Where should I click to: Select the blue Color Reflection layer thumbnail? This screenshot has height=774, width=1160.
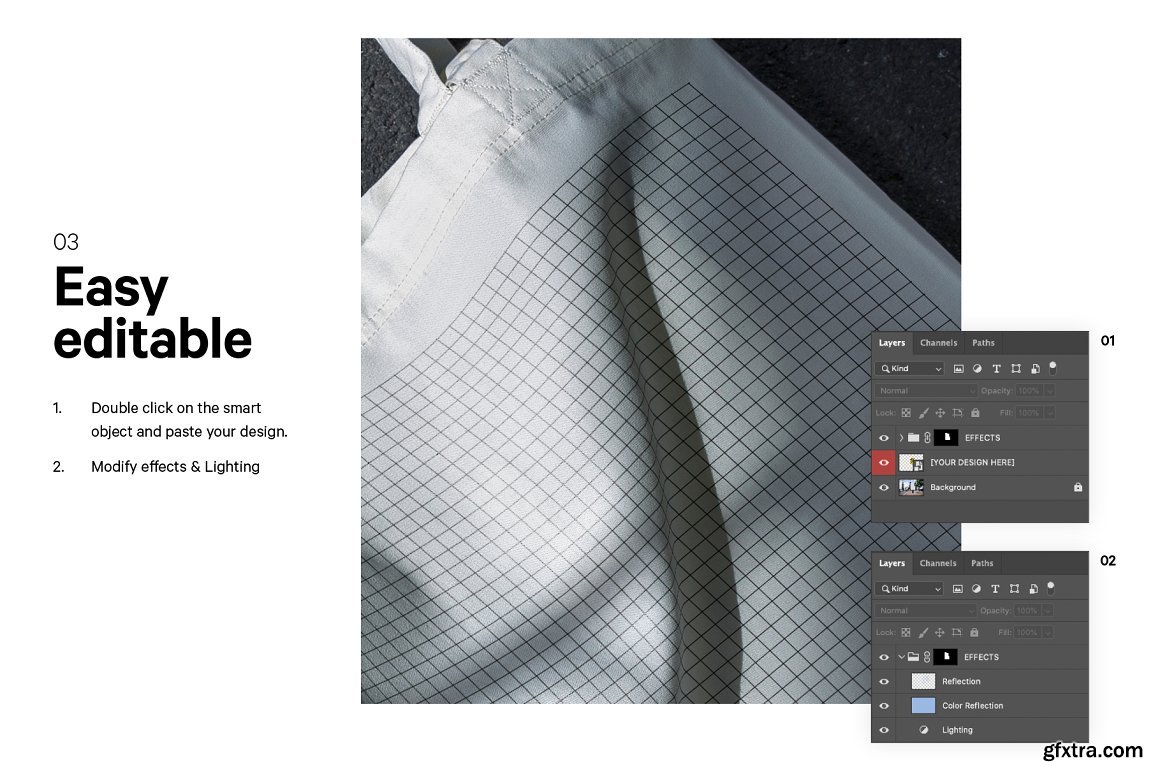click(923, 706)
